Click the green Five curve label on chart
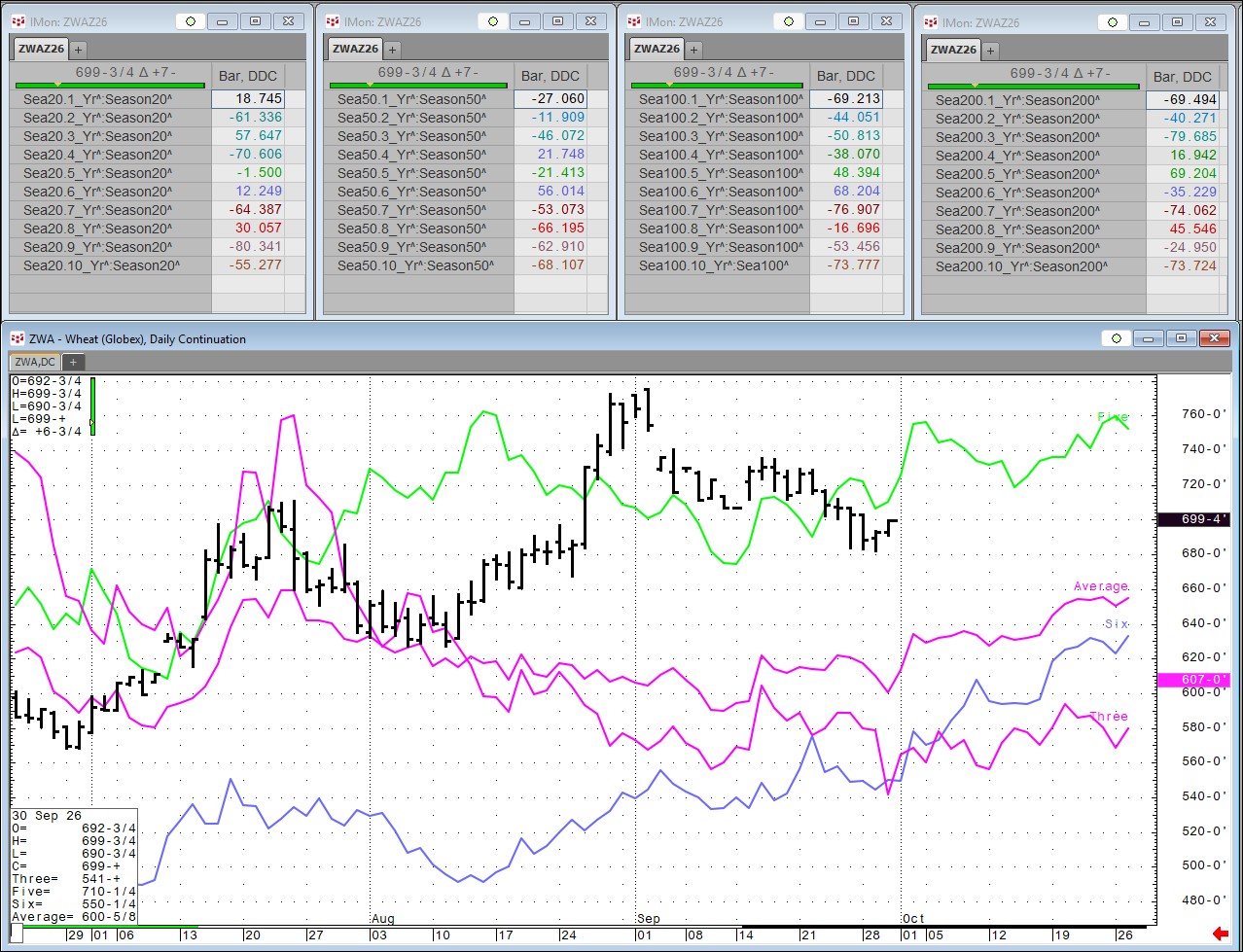The image size is (1243, 952). [1113, 416]
